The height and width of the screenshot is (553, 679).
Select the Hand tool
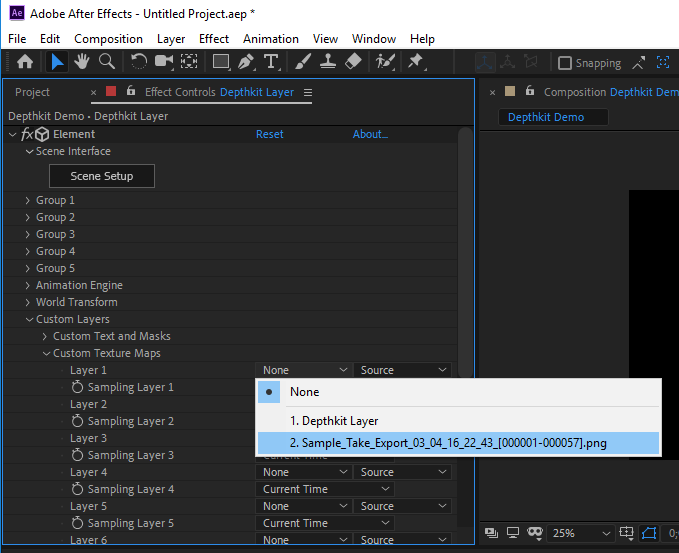click(x=81, y=62)
